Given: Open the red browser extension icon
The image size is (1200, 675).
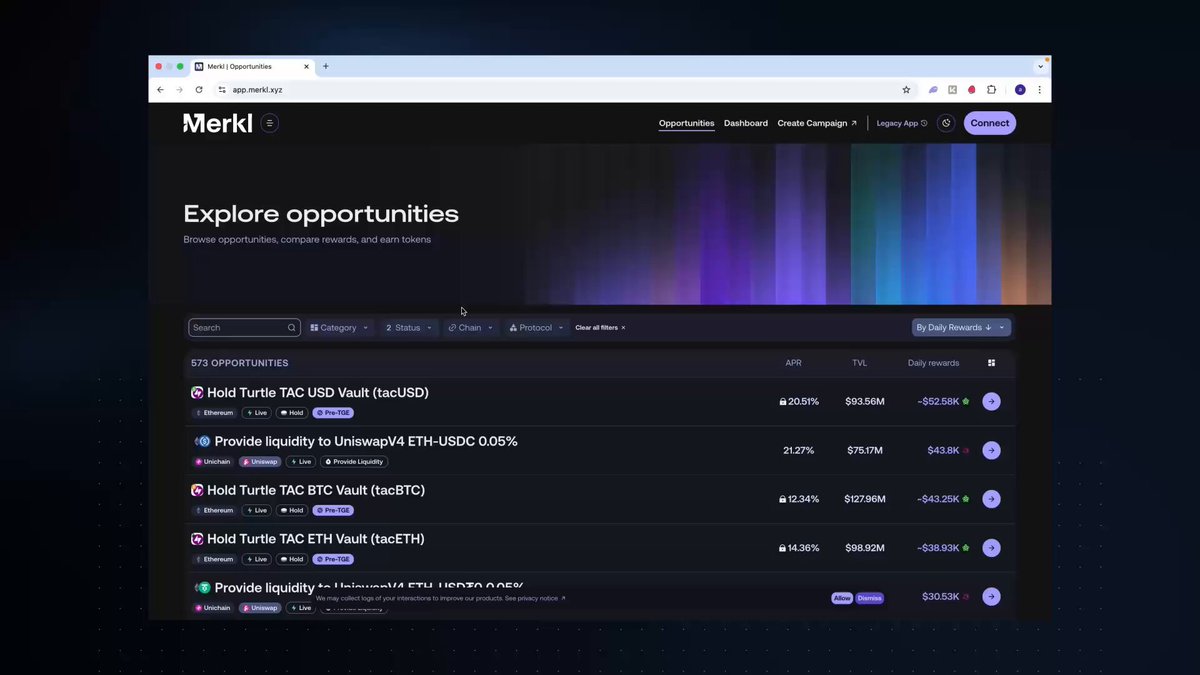Looking at the screenshot, I should 971,89.
